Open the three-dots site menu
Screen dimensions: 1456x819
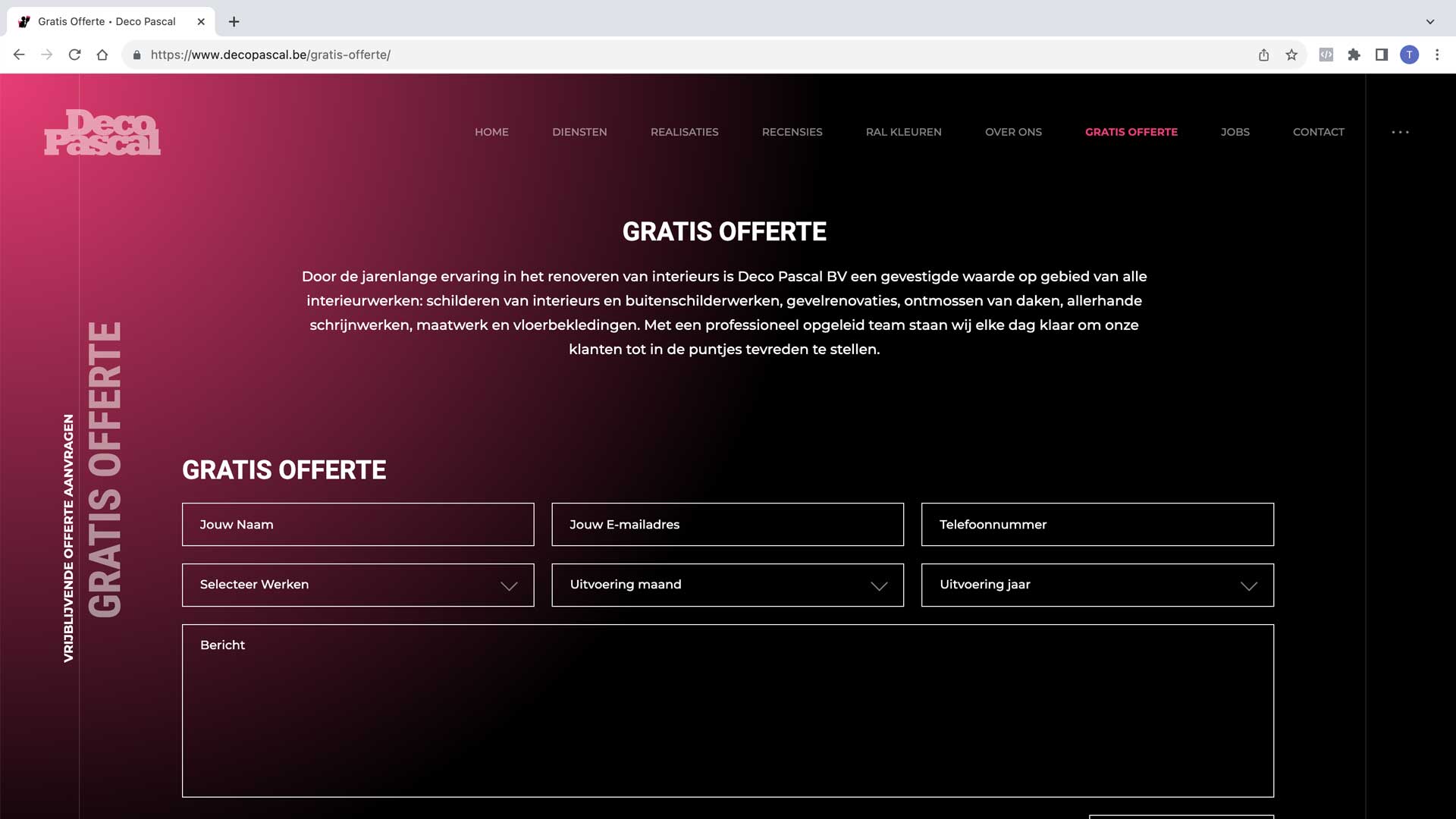1400,132
